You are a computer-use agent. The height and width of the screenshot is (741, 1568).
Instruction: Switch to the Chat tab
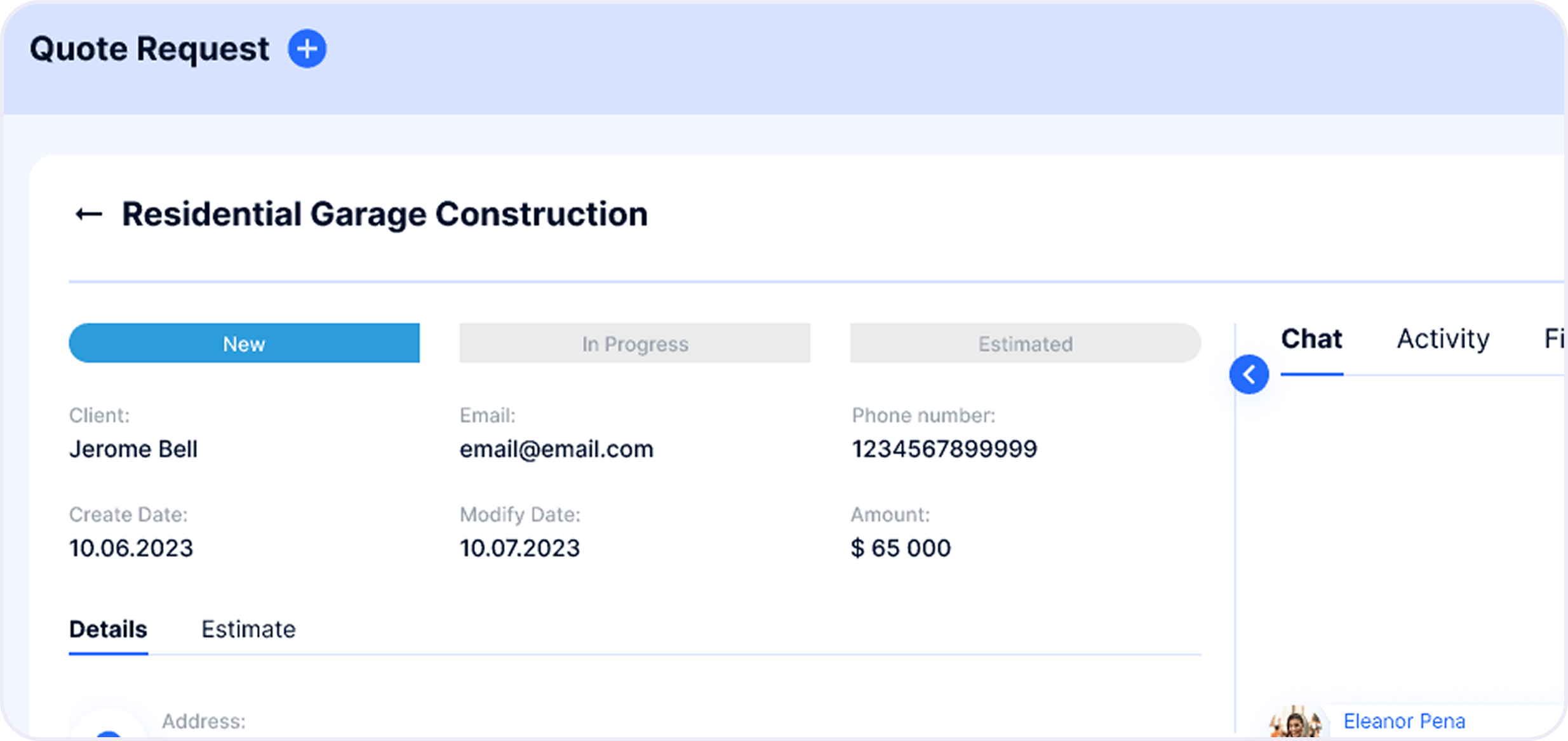[x=1311, y=340]
